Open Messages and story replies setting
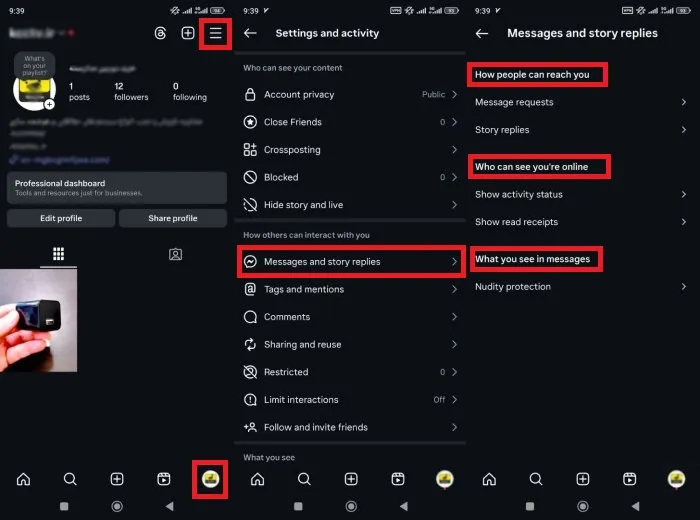Screen dimensions: 700x520 point(351,262)
